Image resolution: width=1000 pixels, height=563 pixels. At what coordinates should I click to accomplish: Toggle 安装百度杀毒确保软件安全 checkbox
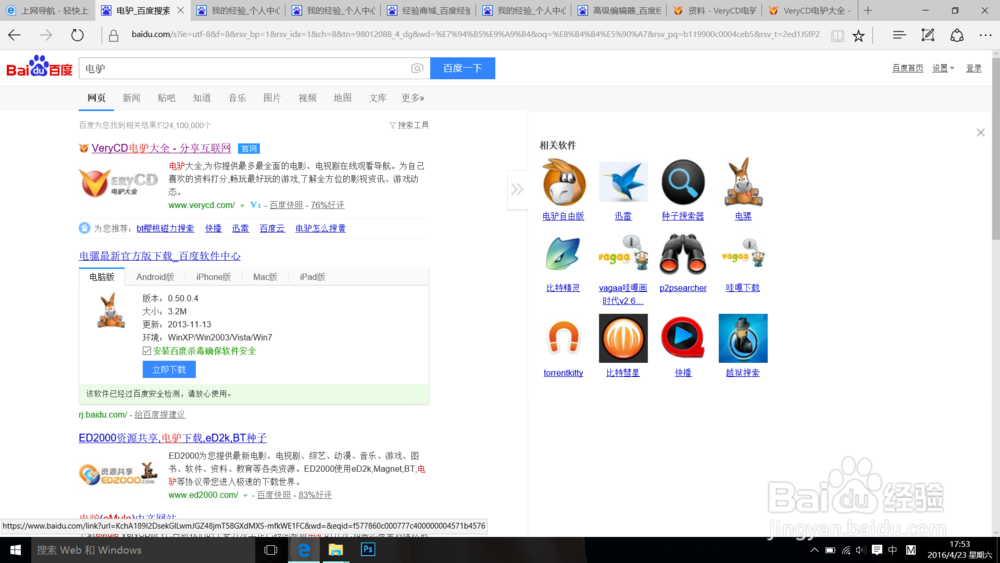(147, 351)
